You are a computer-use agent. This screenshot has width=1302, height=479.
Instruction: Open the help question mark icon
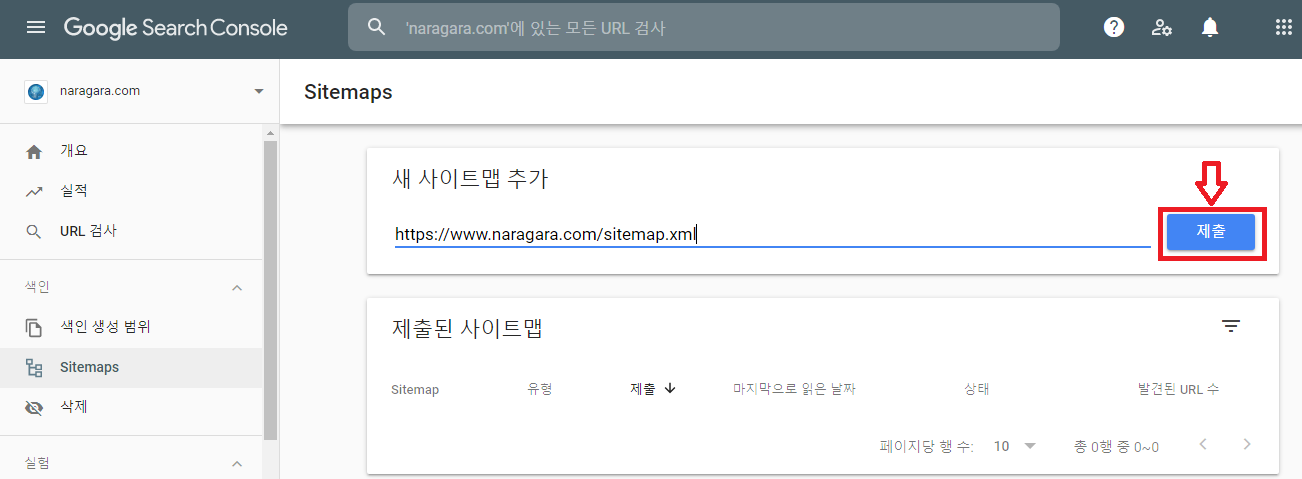pos(1114,27)
